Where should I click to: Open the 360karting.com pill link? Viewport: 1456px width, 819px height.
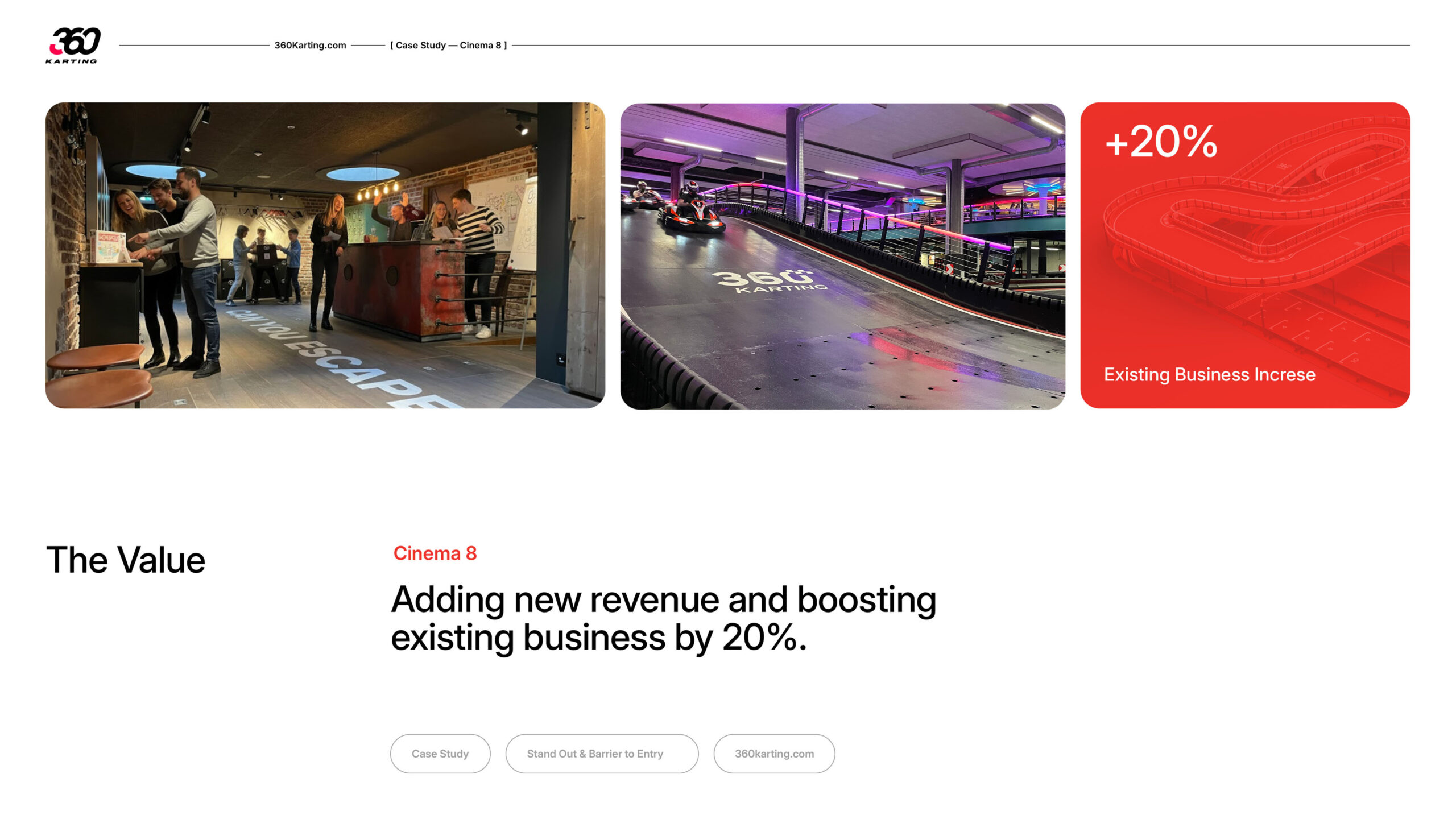pyautogui.click(x=774, y=754)
